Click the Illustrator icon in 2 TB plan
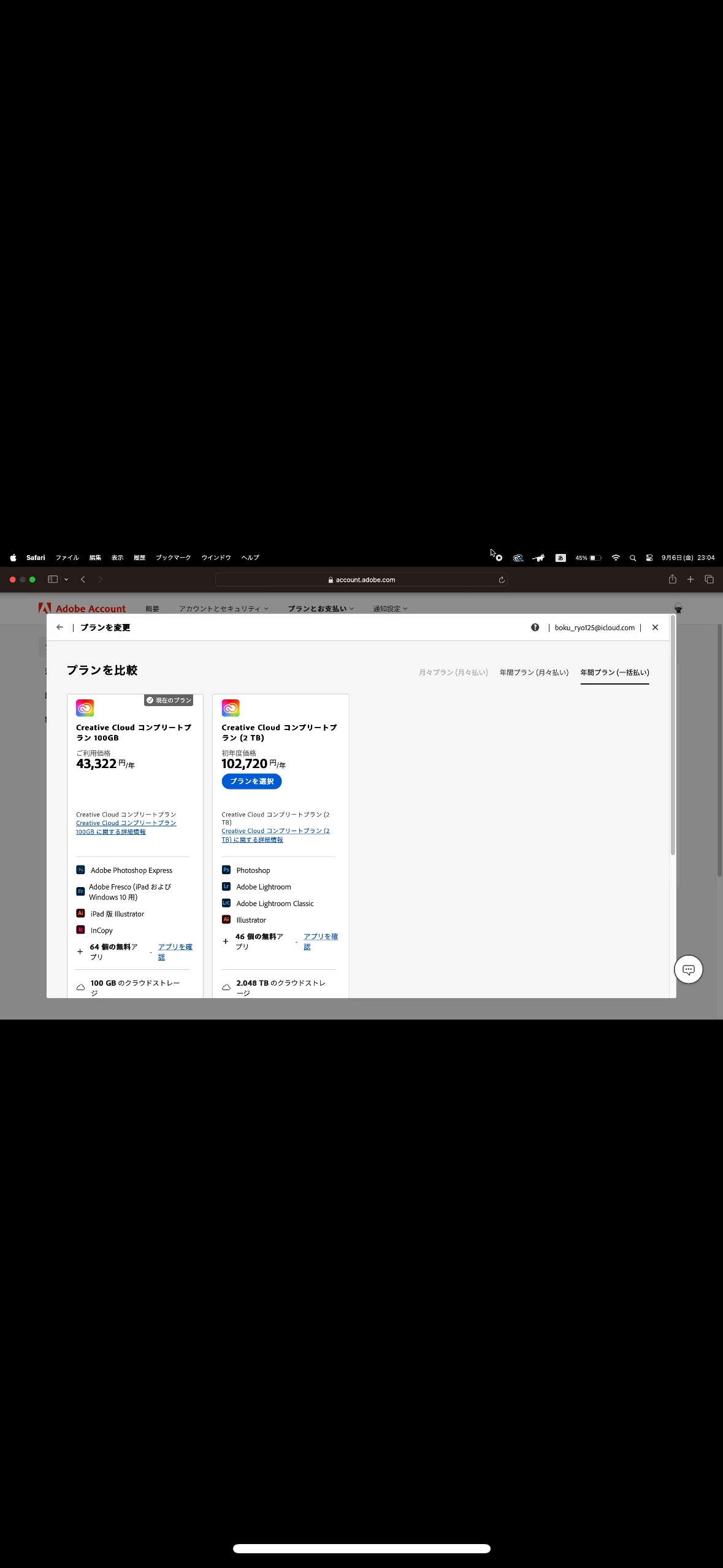Screen dimensions: 723x1568 (226, 920)
